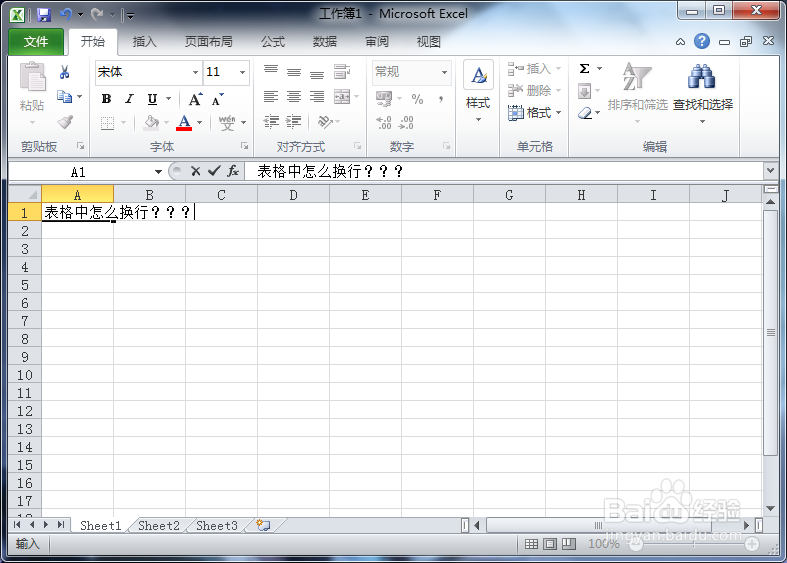787x563 pixels.
Task: Switch to the 页面布局 tab
Action: [x=209, y=42]
